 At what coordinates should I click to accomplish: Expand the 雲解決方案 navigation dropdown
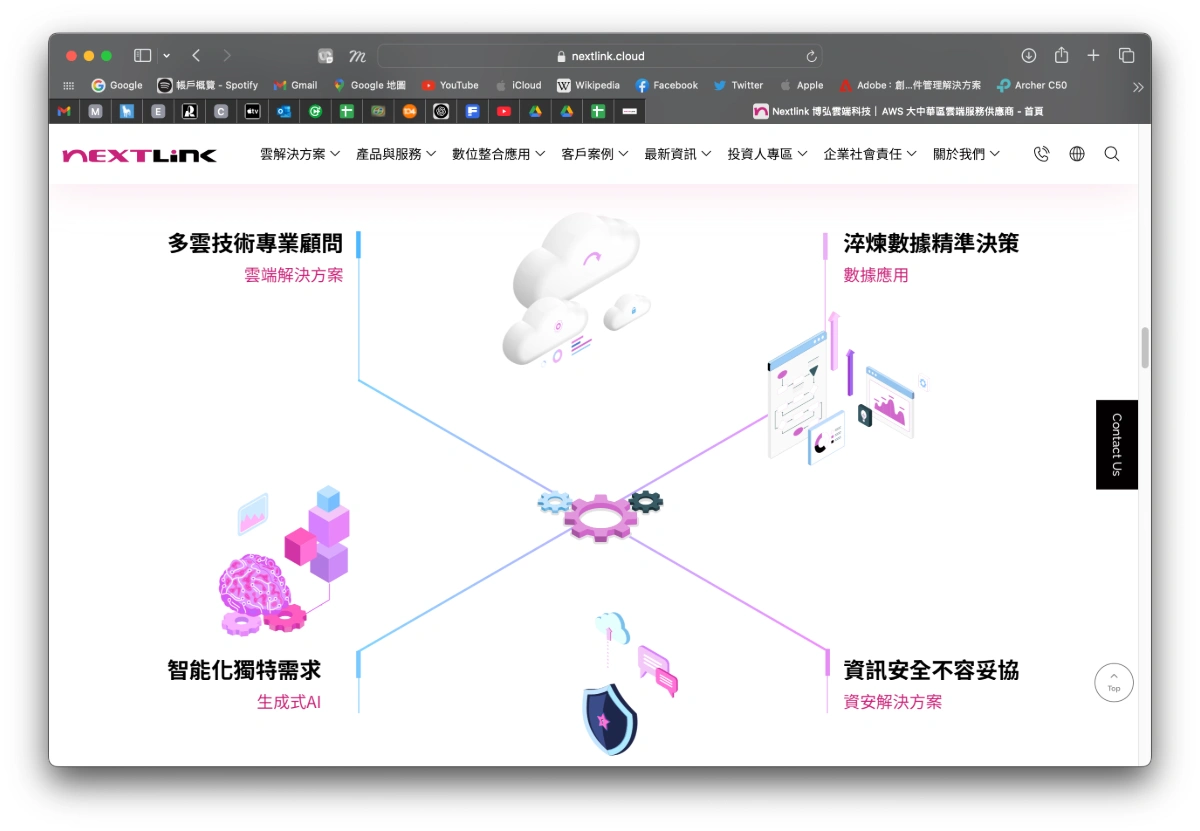[298, 154]
